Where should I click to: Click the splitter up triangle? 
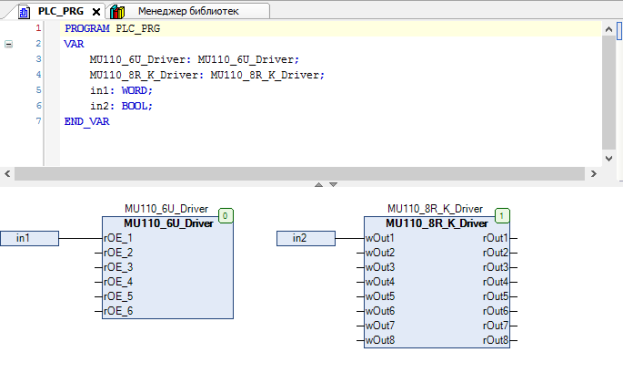click(x=319, y=184)
